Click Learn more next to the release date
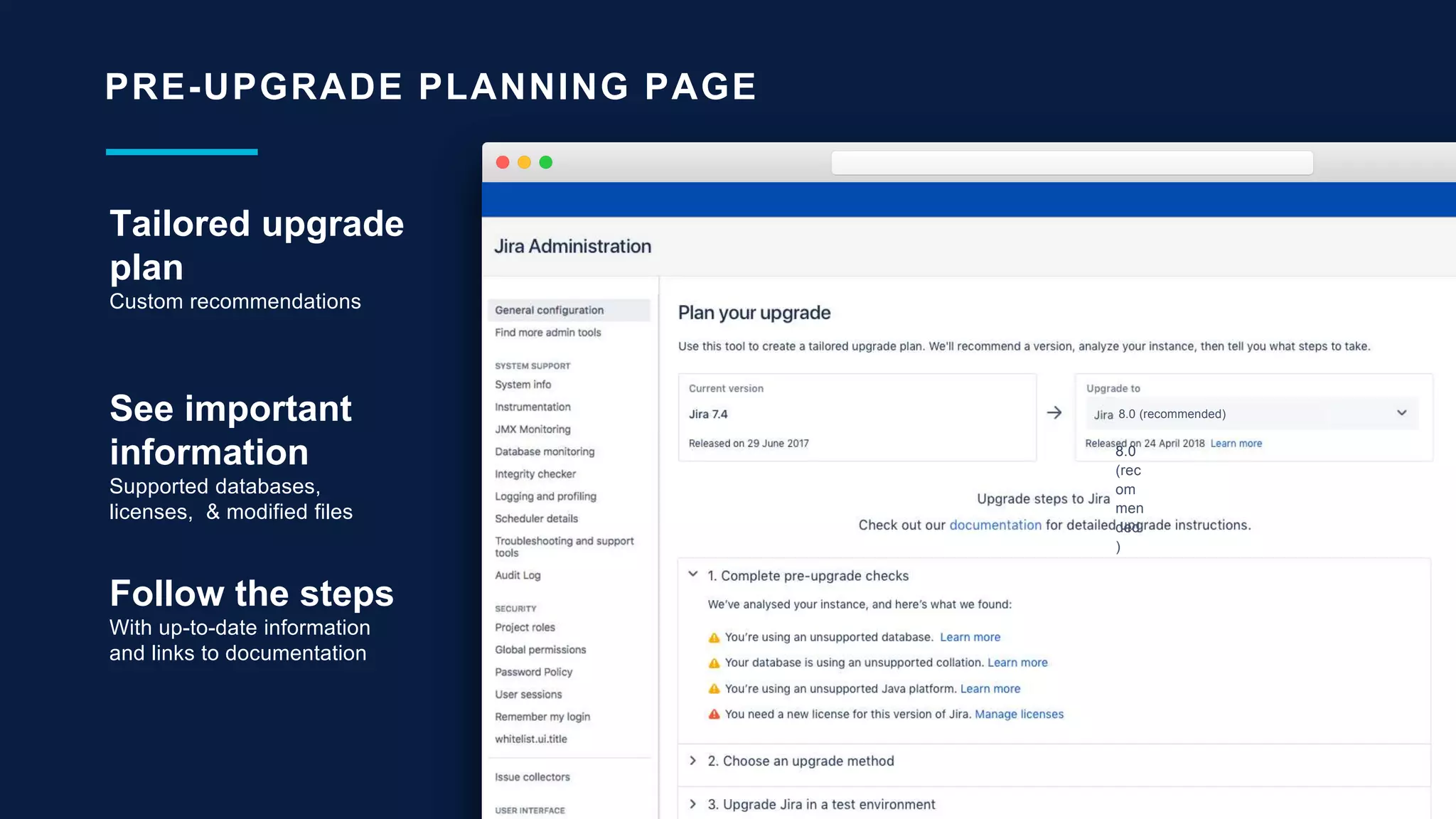This screenshot has width=1456, height=819. [1236, 444]
